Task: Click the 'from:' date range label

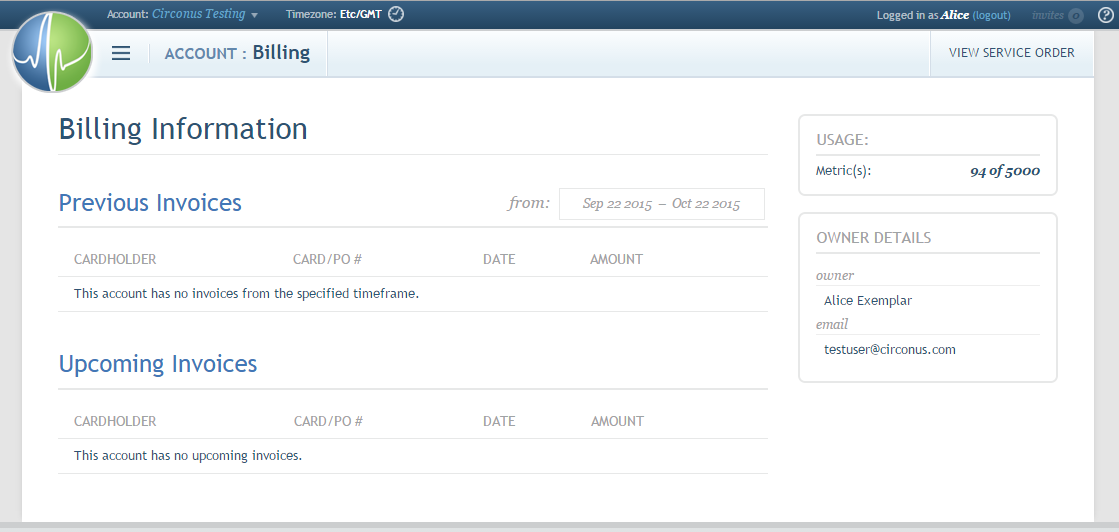Action: pos(529,203)
